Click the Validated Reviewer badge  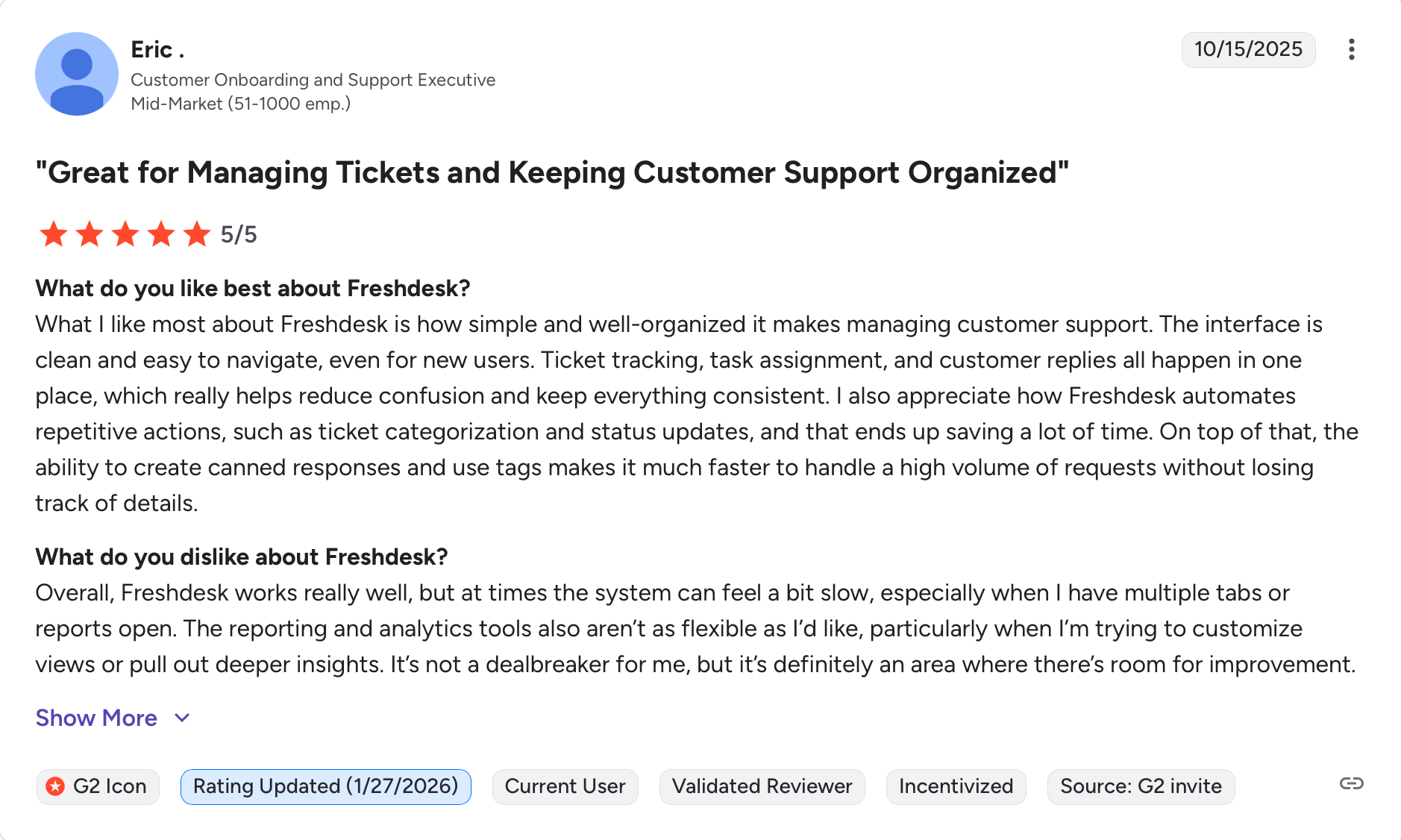(762, 786)
